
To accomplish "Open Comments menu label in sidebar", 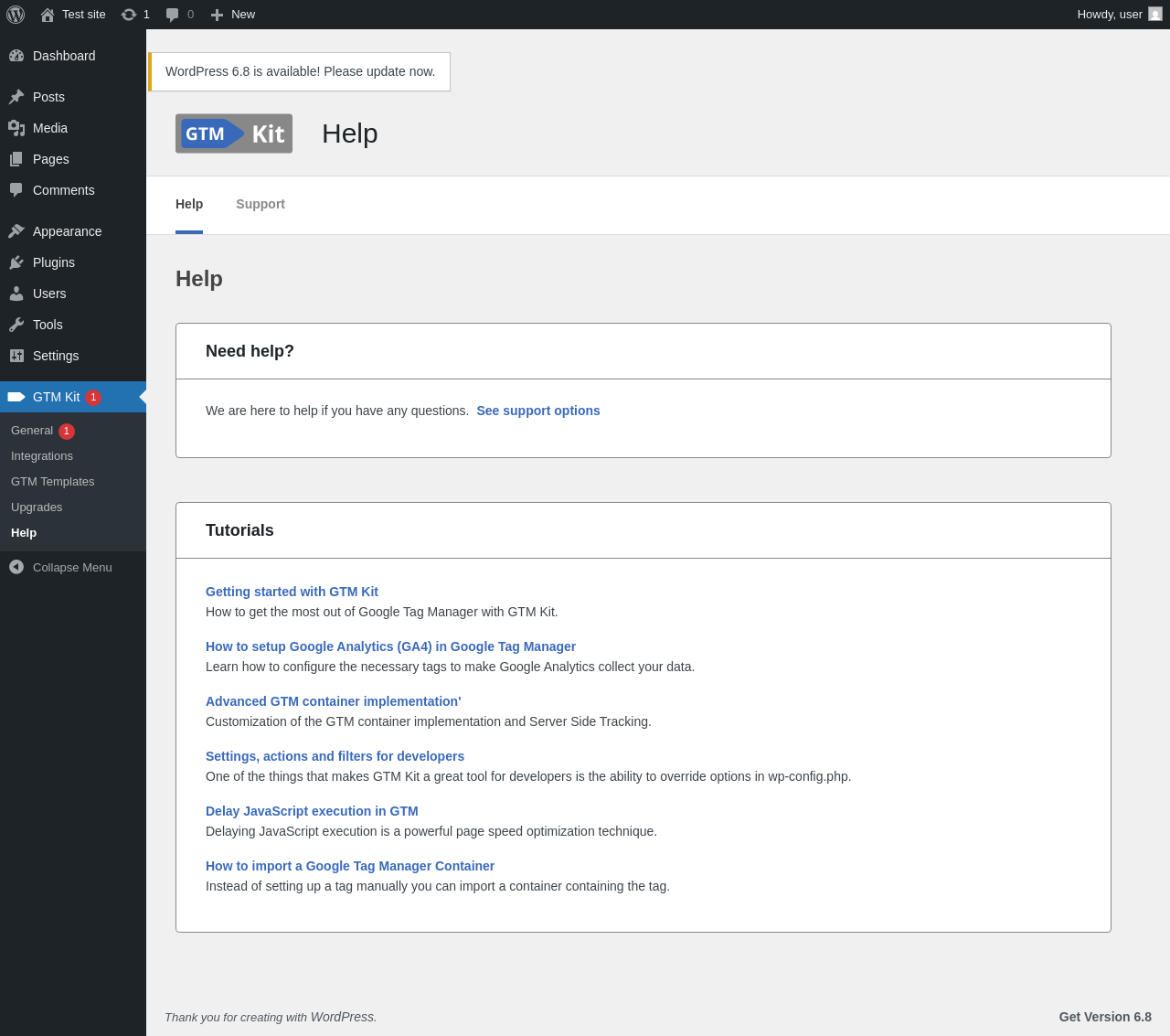I will pos(64,190).
